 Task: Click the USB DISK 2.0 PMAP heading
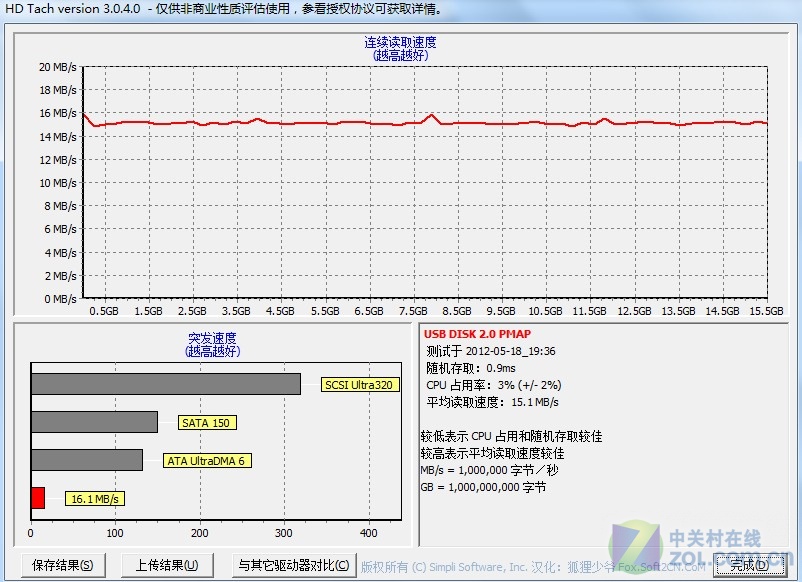tap(476, 334)
